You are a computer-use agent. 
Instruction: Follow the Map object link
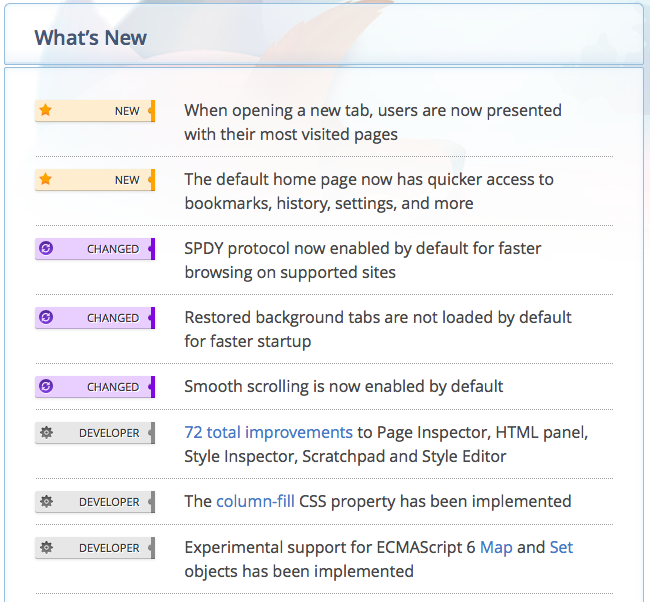pyautogui.click(x=496, y=547)
